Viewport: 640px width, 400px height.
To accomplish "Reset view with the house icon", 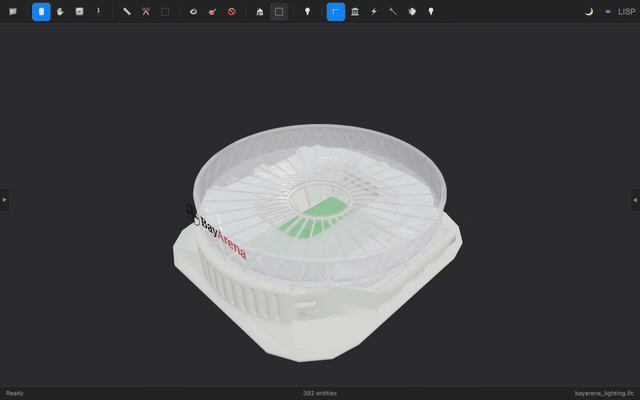I will click(260, 11).
